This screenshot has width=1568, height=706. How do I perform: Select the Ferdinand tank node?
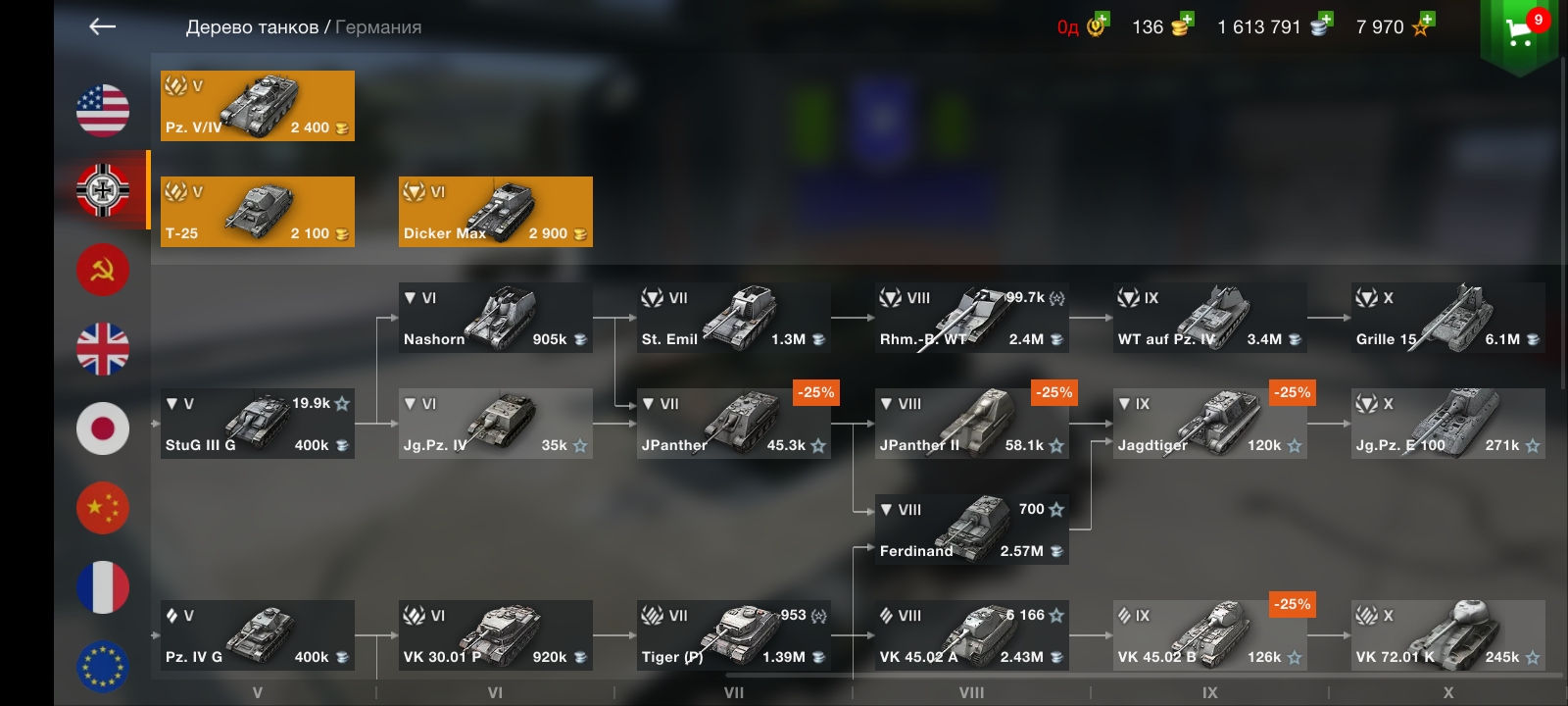[972, 529]
